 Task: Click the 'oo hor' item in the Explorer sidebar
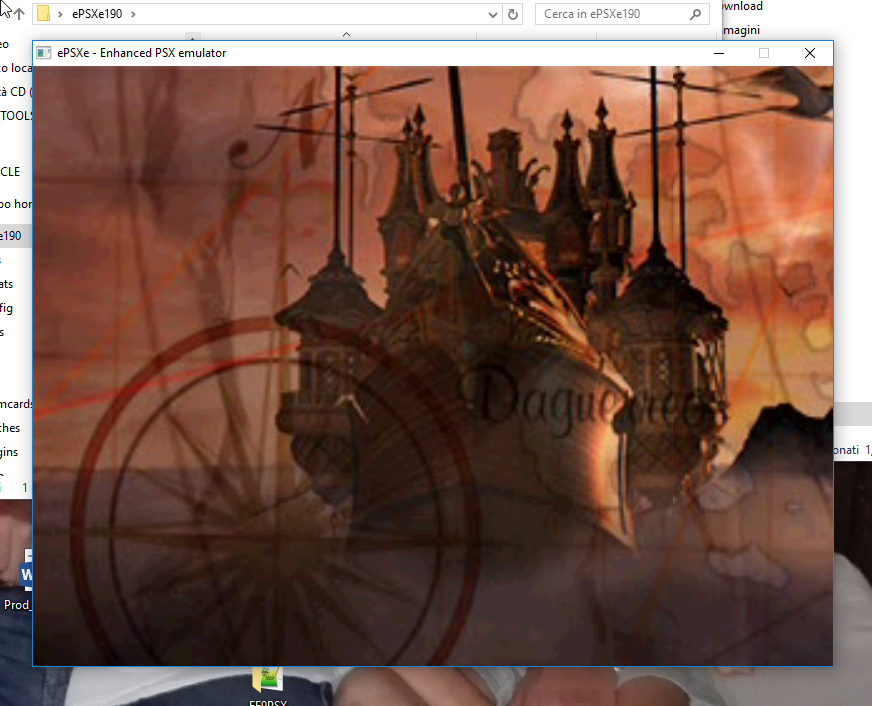click(x=16, y=204)
